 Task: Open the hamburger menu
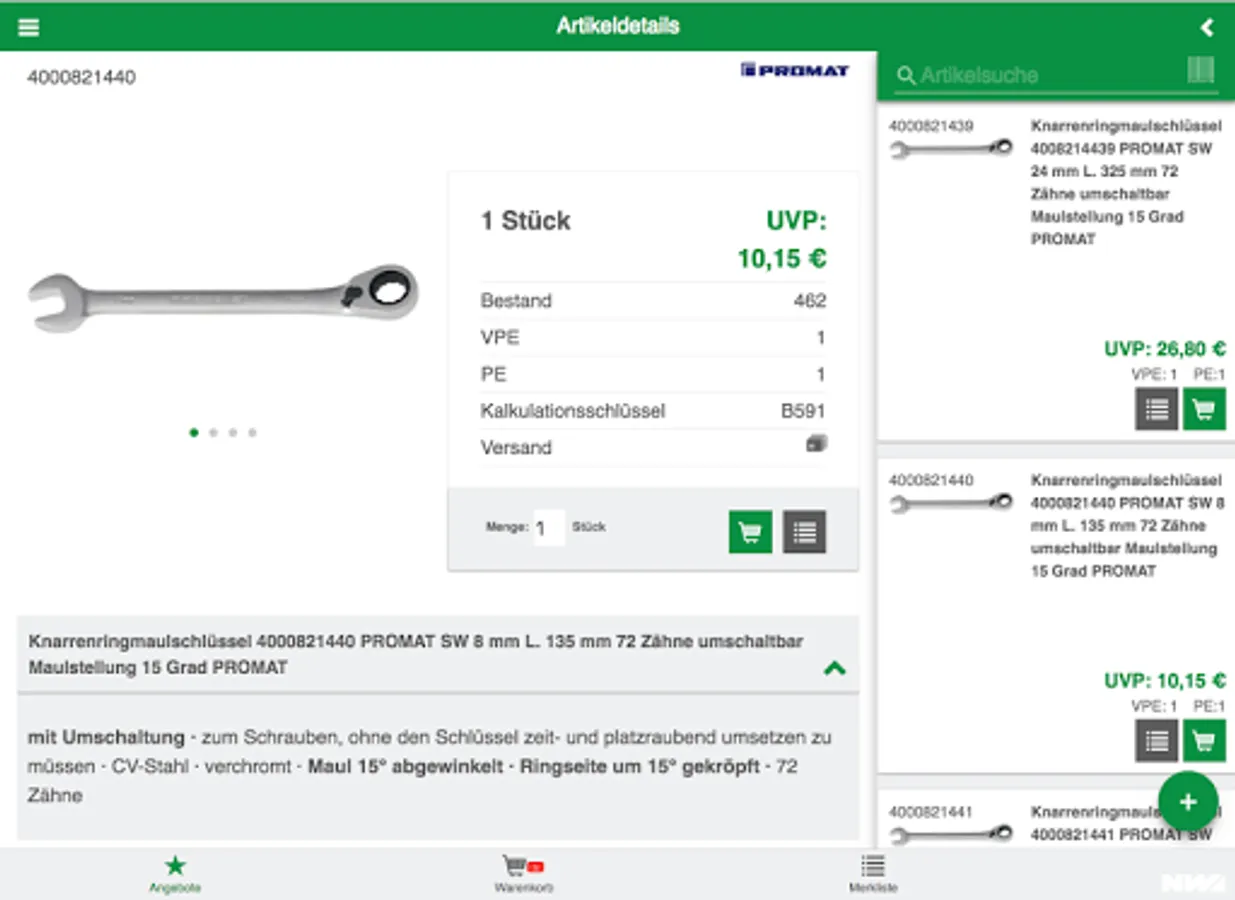[x=28, y=27]
